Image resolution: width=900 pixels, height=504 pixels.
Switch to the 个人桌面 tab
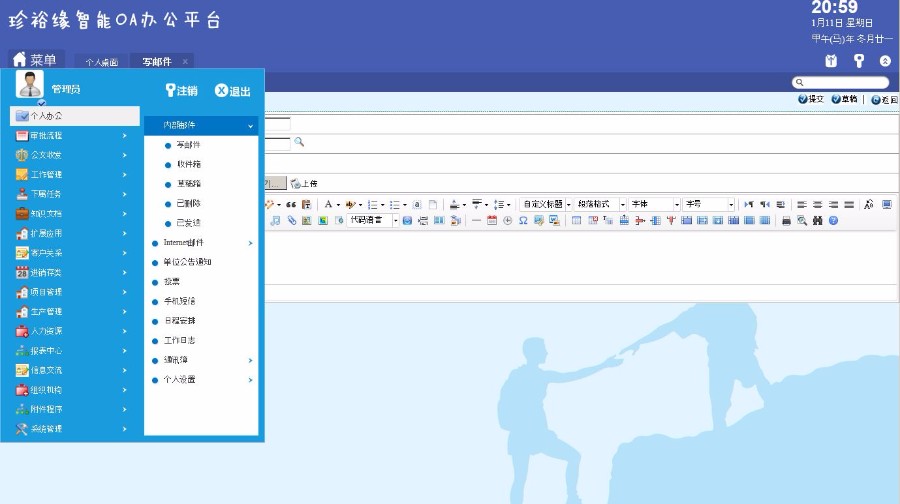tap(102, 62)
